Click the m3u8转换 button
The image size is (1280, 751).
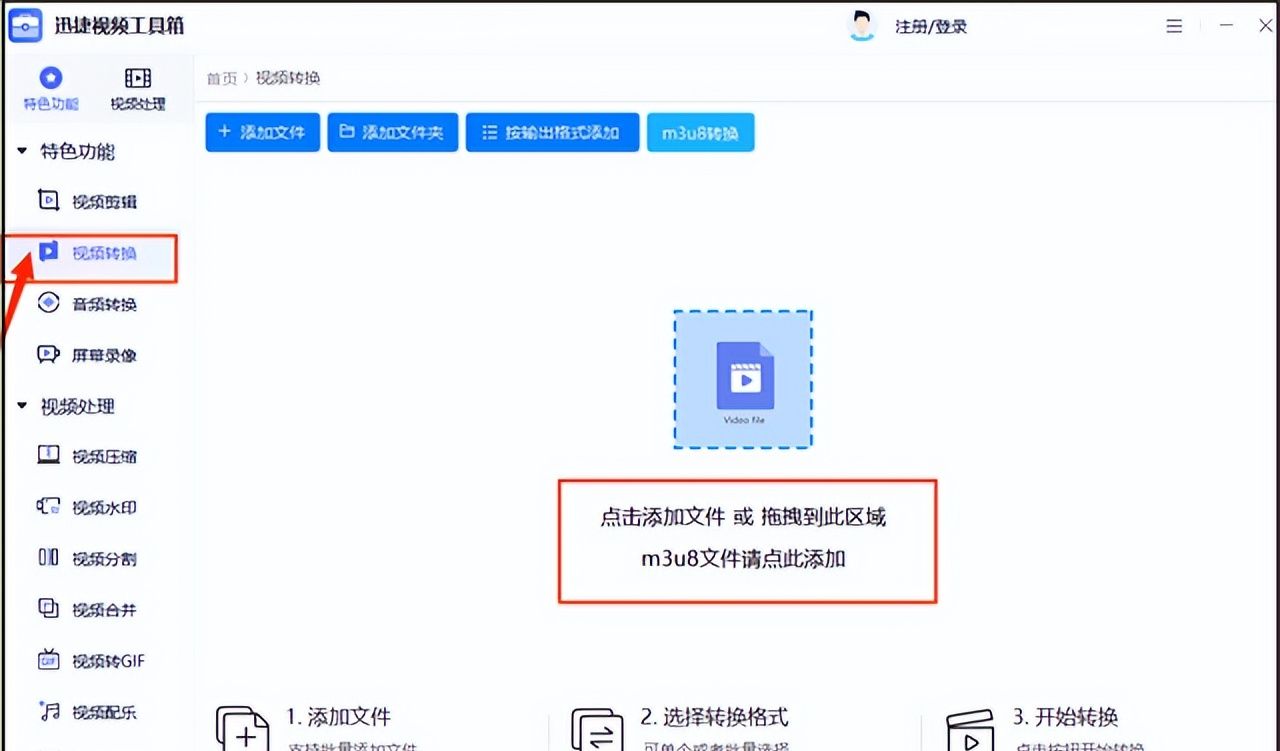pyautogui.click(x=700, y=132)
